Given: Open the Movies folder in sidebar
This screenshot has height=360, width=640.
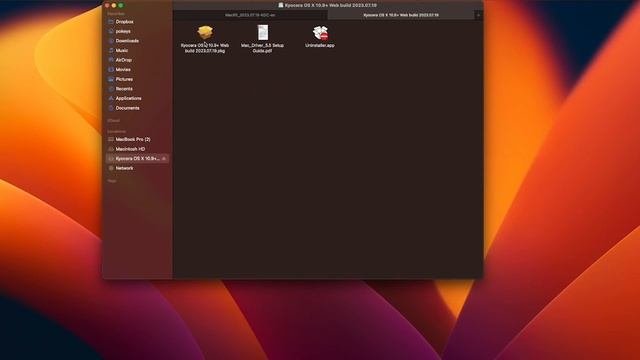Looking at the screenshot, I should coord(123,70).
